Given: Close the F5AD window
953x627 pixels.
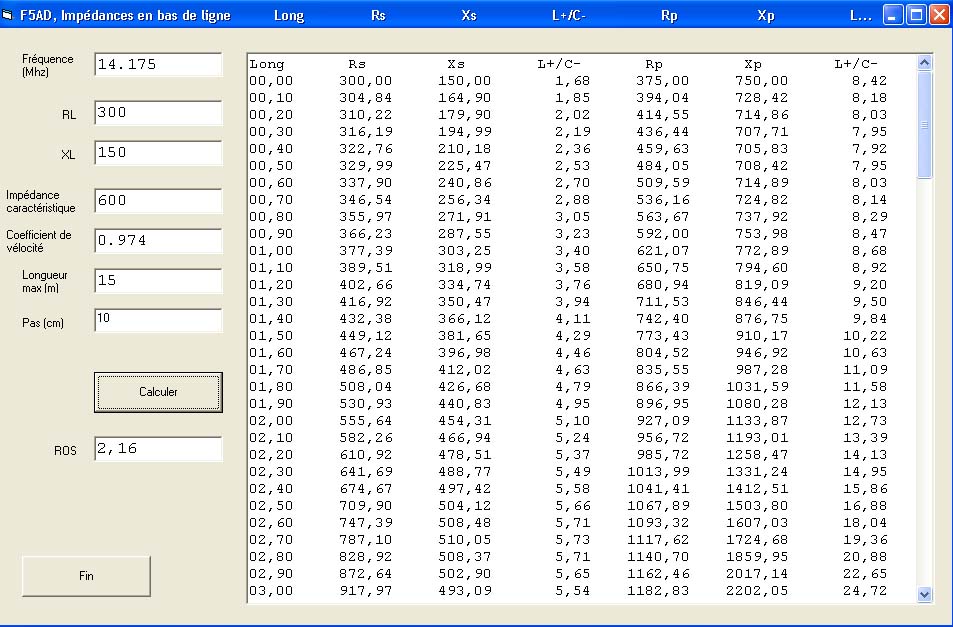Looking at the screenshot, I should coord(939,15).
